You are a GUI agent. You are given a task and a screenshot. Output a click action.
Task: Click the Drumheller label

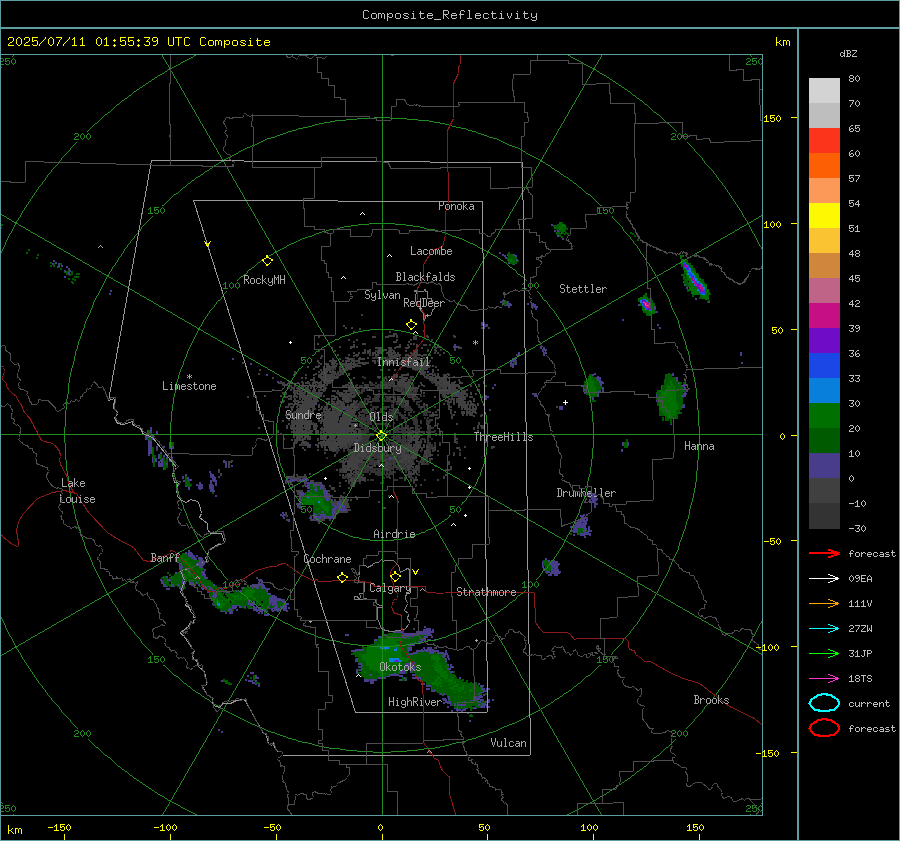tap(586, 493)
